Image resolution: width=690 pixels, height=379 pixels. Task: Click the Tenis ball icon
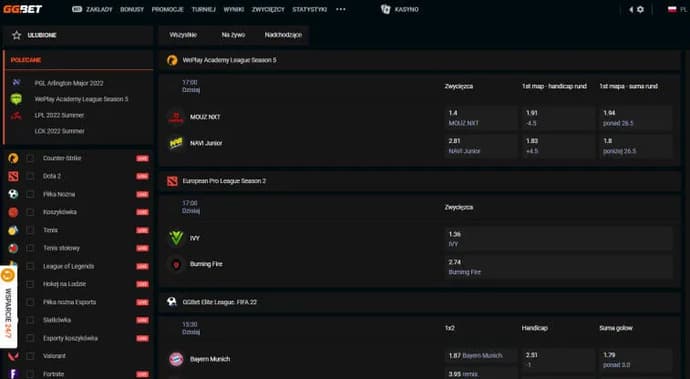pos(13,230)
